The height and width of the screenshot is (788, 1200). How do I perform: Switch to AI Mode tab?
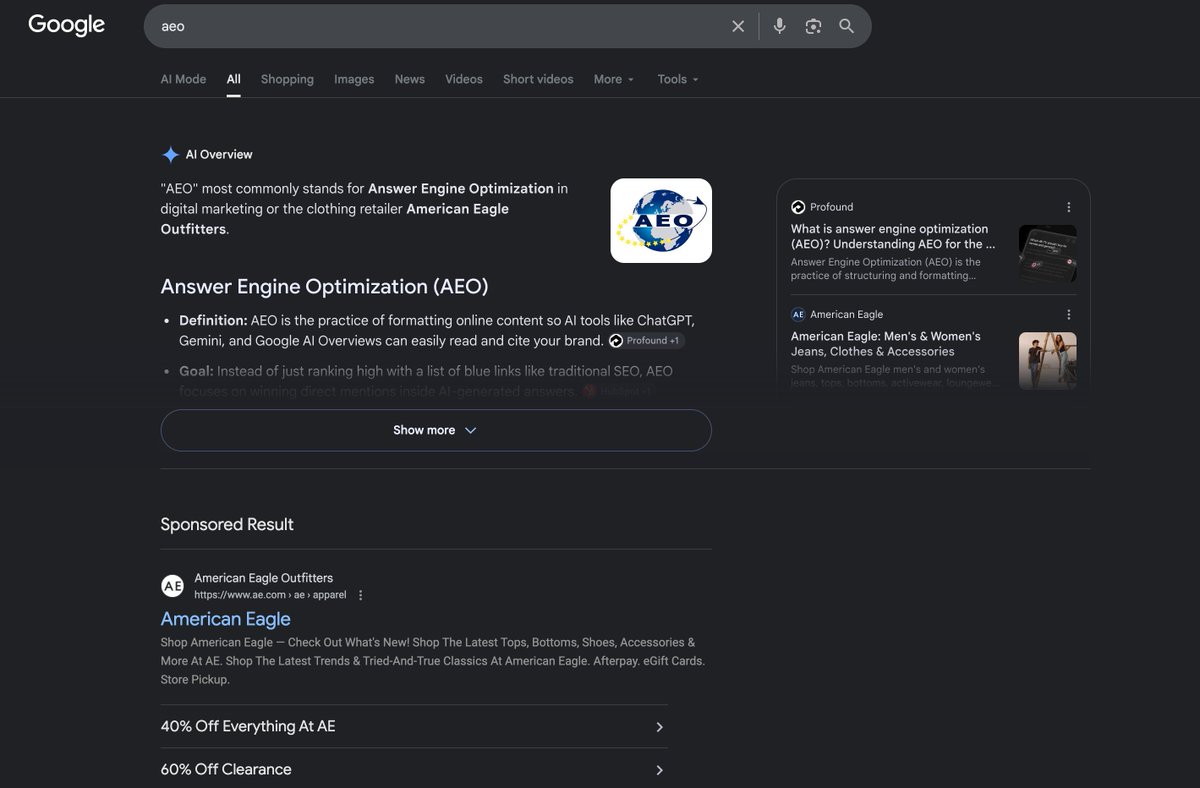(x=183, y=79)
